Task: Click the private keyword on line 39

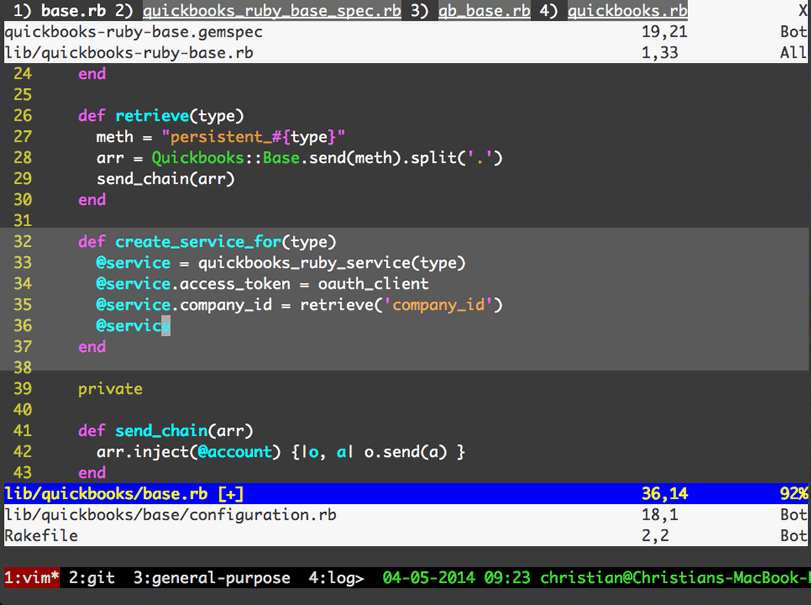Action: point(110,389)
